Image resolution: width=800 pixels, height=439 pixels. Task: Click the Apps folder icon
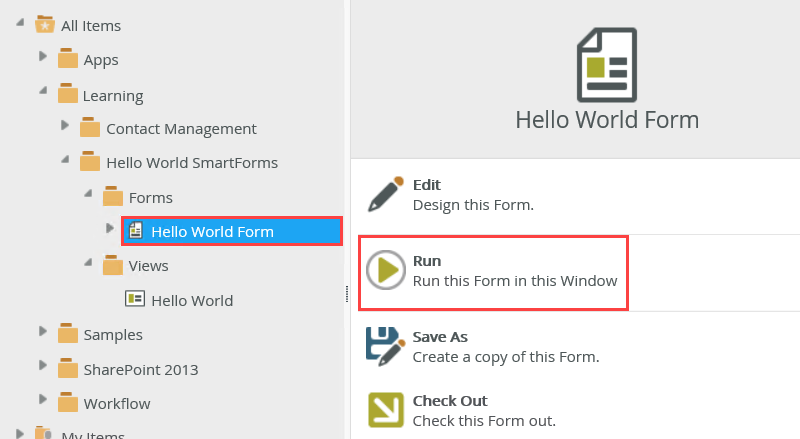click(67, 58)
